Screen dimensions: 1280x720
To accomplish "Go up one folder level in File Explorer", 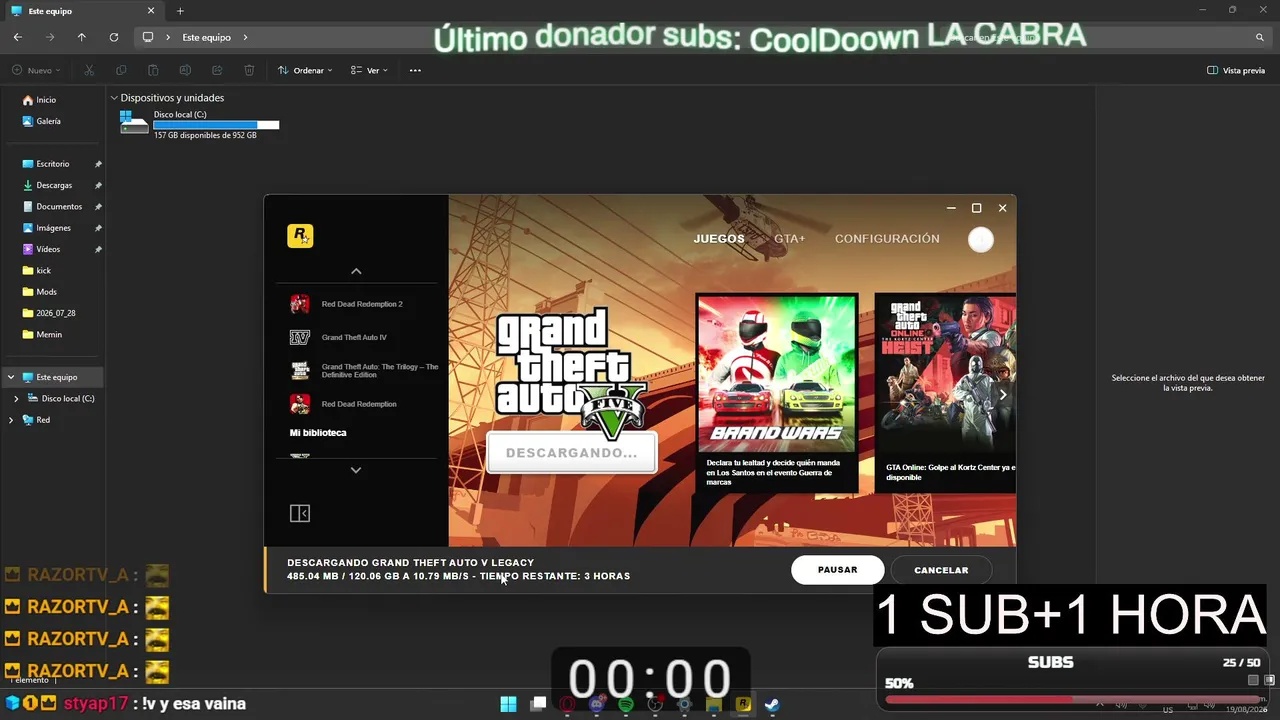I will click(82, 37).
